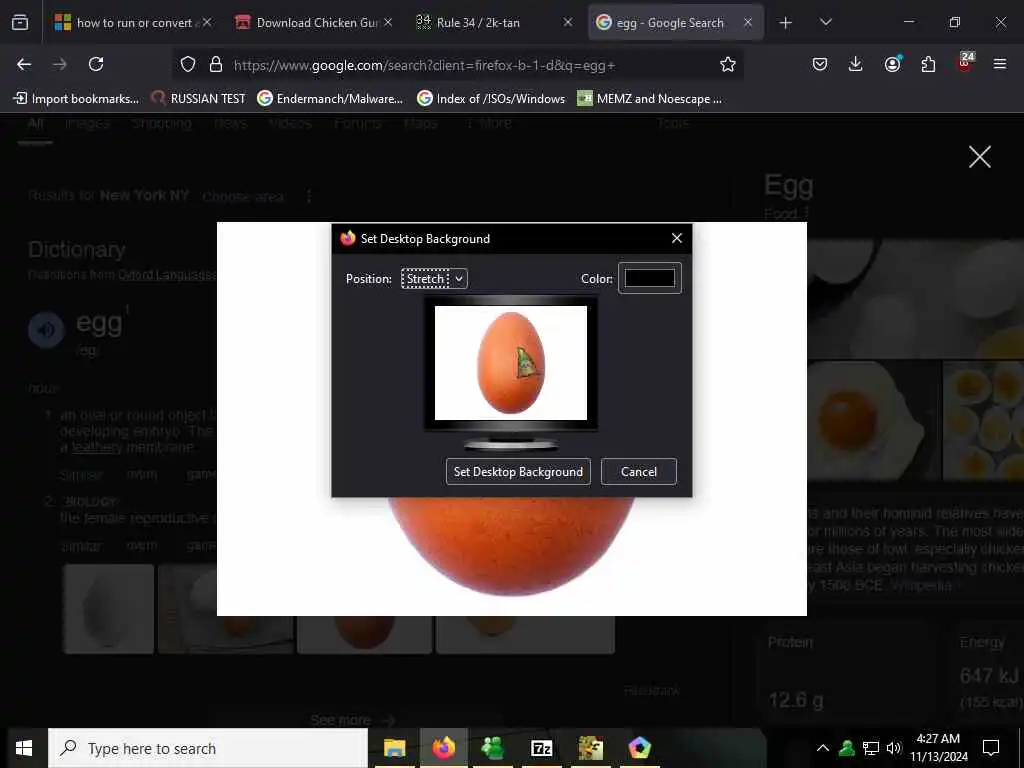Switch to the 'how to run or convert' tab
The width and height of the screenshot is (1024, 768).
click(133, 22)
